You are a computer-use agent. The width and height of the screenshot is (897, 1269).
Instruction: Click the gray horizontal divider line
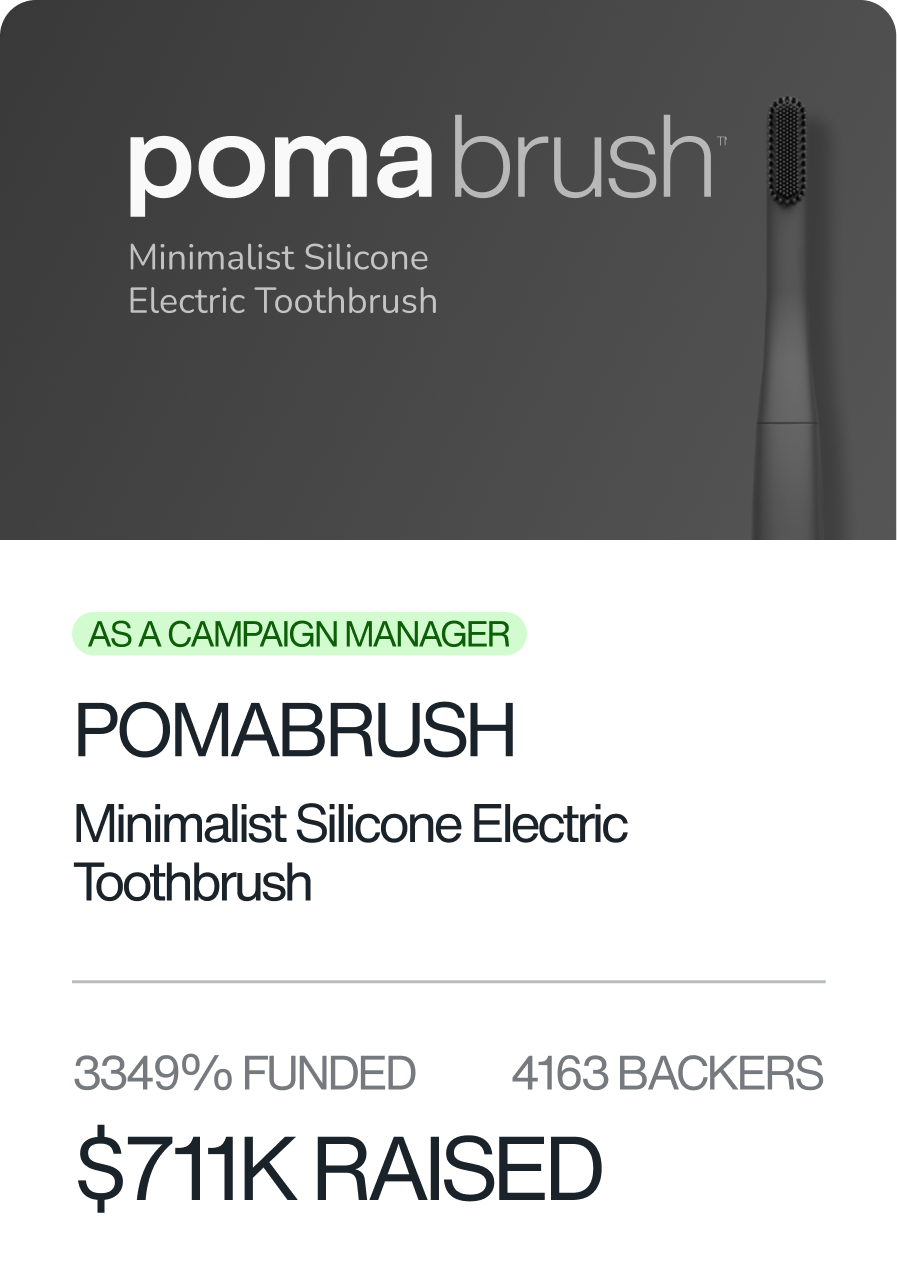point(448,982)
